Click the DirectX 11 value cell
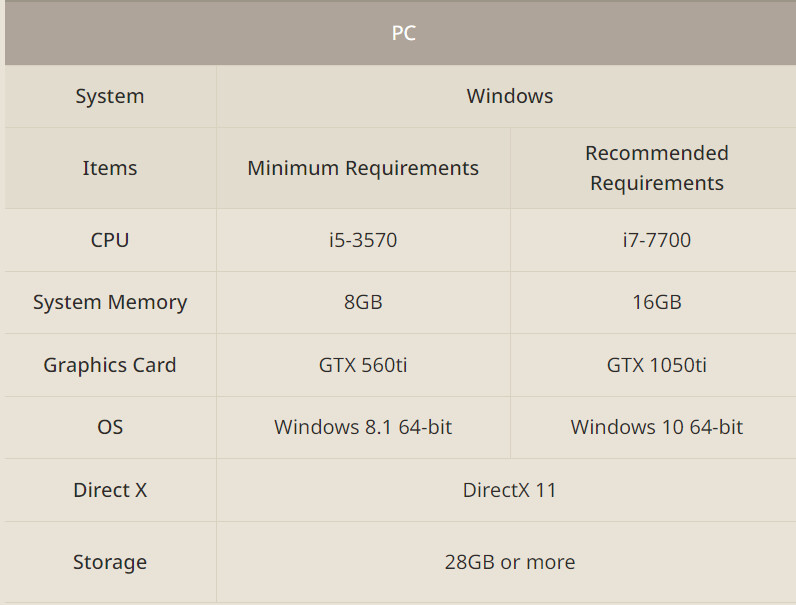The image size is (796, 605). (x=510, y=490)
